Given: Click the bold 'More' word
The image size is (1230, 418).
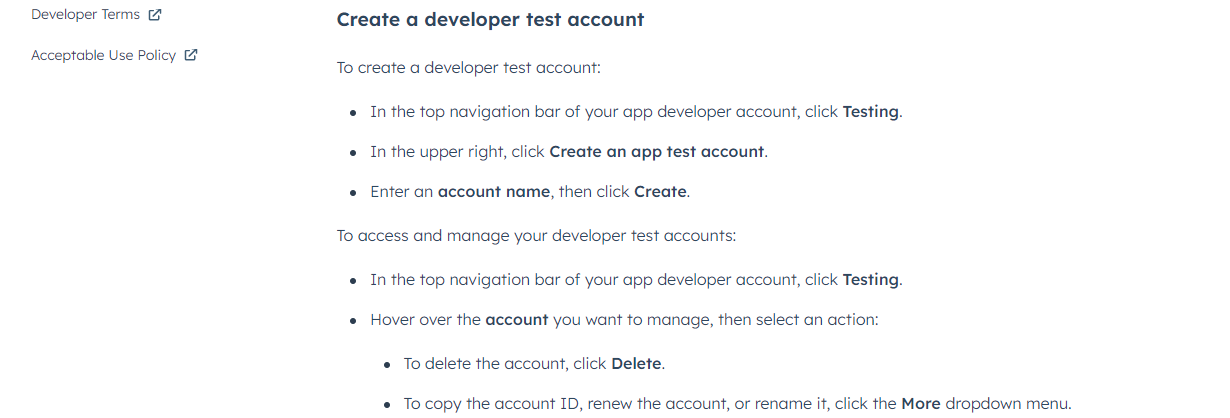Looking at the screenshot, I should click(921, 404).
